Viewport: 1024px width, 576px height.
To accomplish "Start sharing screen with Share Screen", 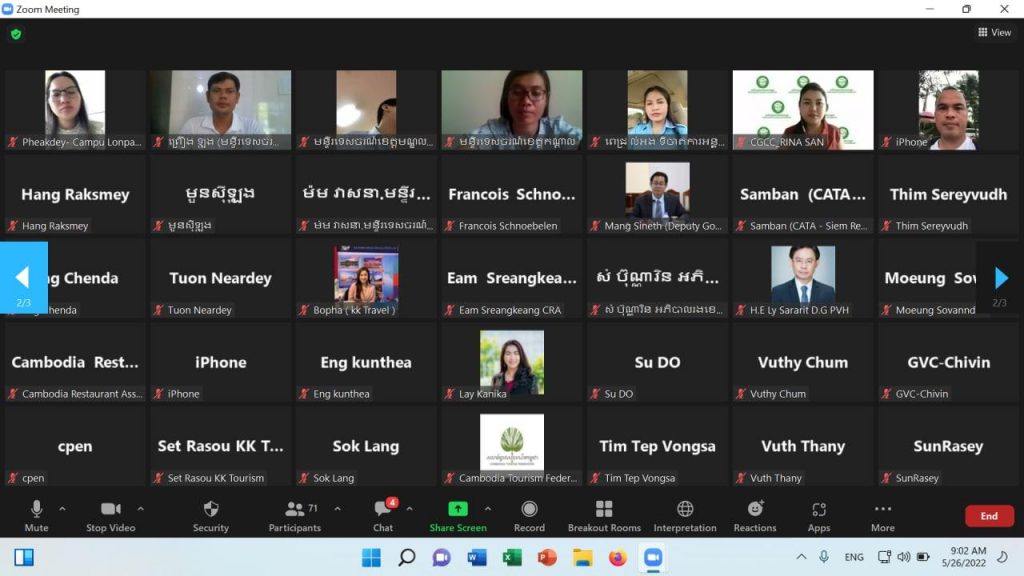I will click(x=457, y=515).
